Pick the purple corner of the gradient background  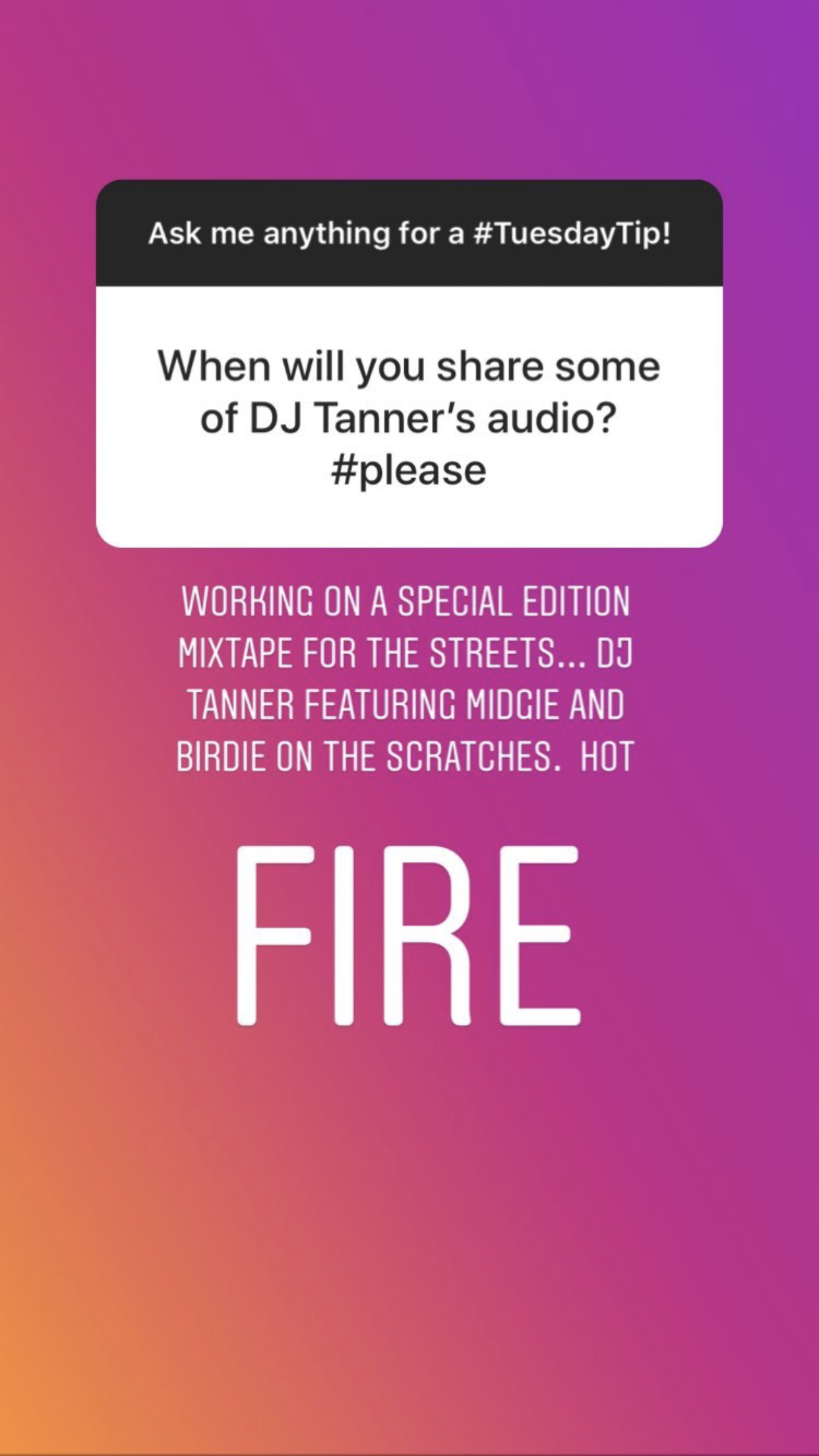click(791, 26)
